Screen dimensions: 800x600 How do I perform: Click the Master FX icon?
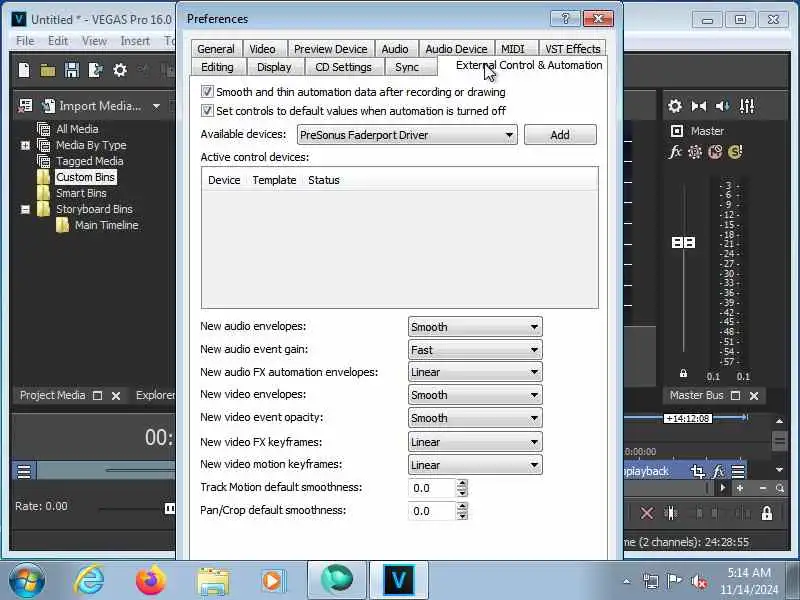click(675, 152)
